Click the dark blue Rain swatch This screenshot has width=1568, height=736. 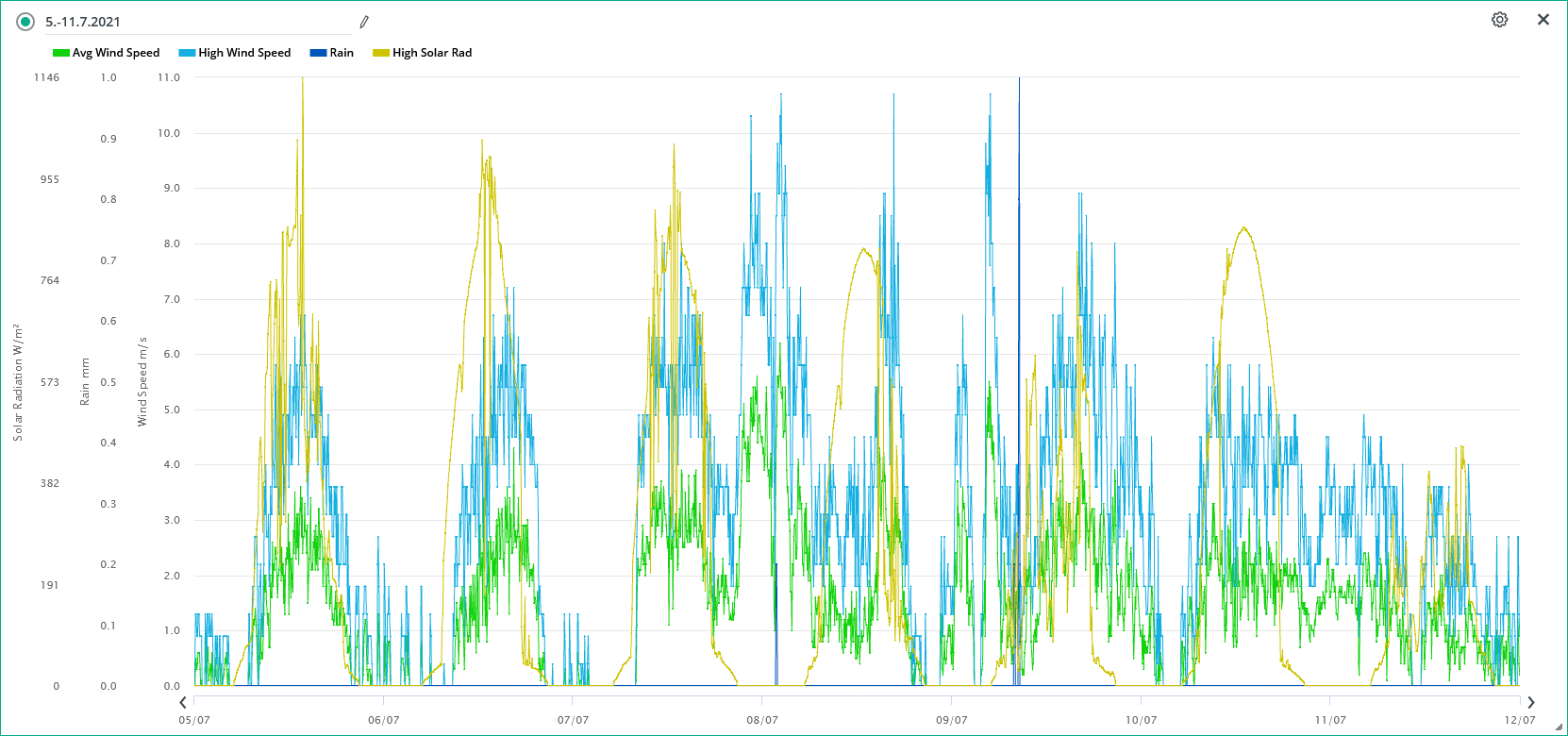pyautogui.click(x=318, y=53)
